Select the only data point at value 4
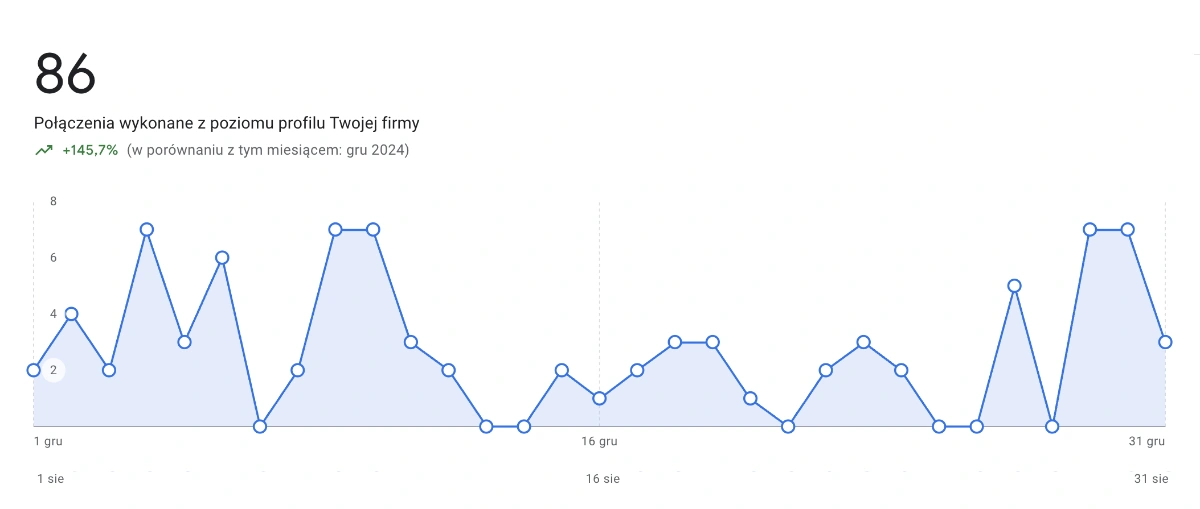 click(x=71, y=314)
